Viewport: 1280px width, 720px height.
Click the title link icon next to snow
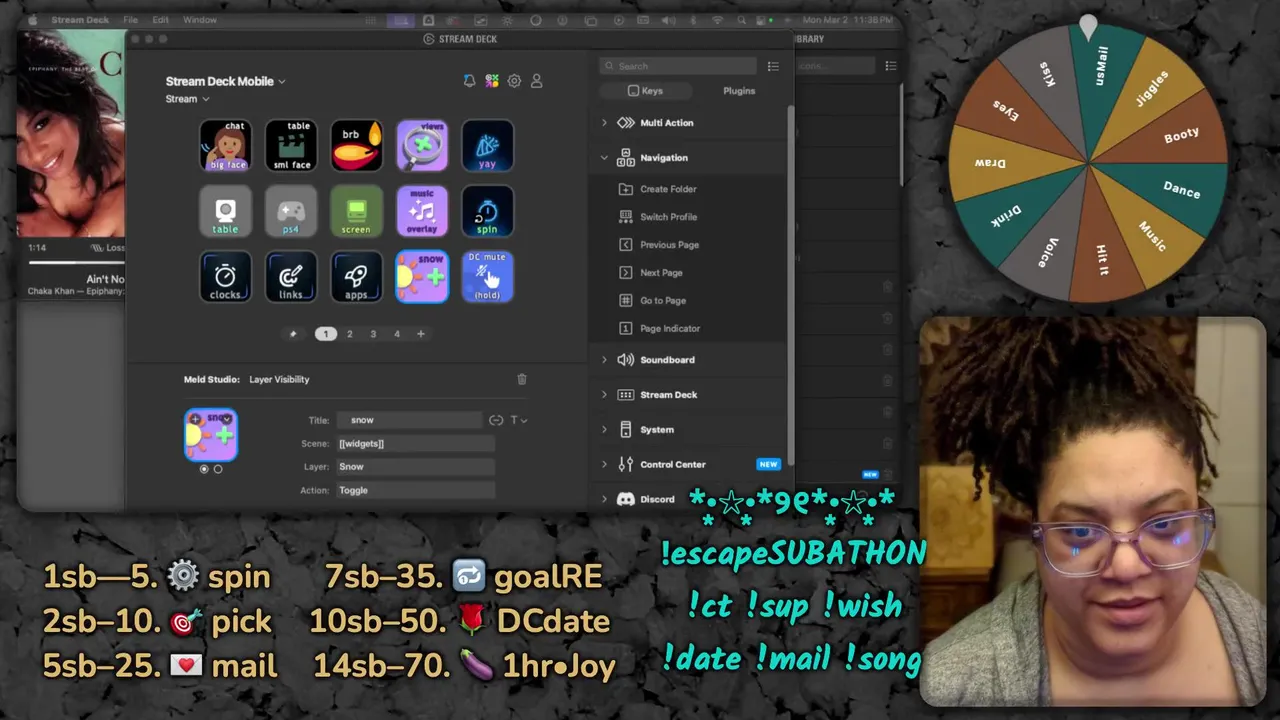click(x=495, y=420)
